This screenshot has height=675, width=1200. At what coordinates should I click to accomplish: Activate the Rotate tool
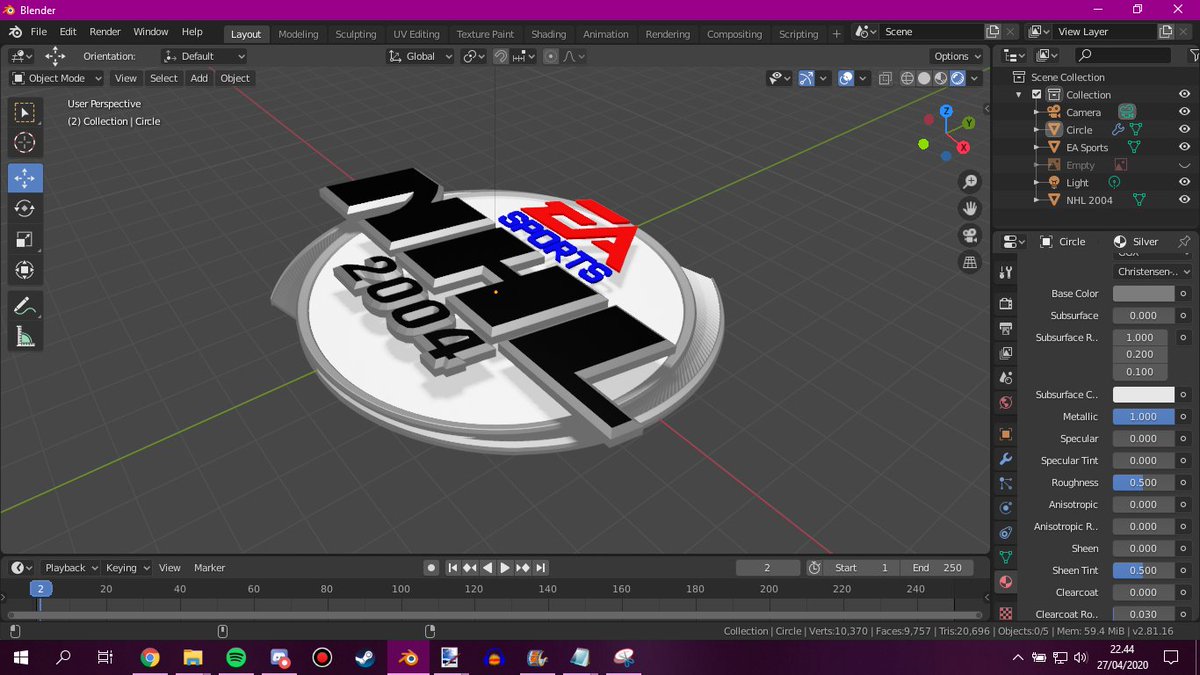pos(25,209)
